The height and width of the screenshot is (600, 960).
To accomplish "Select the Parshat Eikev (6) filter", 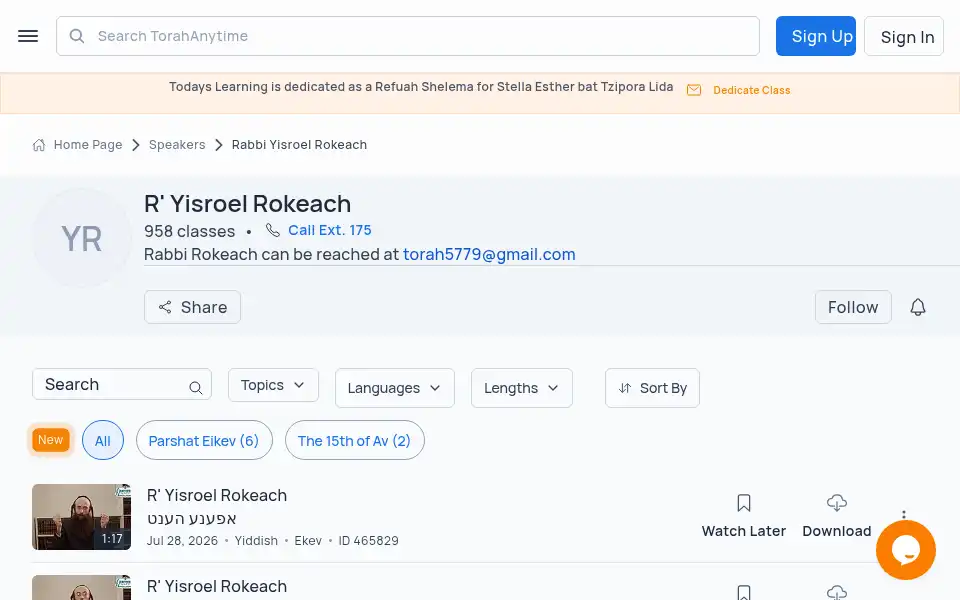I will (204, 440).
